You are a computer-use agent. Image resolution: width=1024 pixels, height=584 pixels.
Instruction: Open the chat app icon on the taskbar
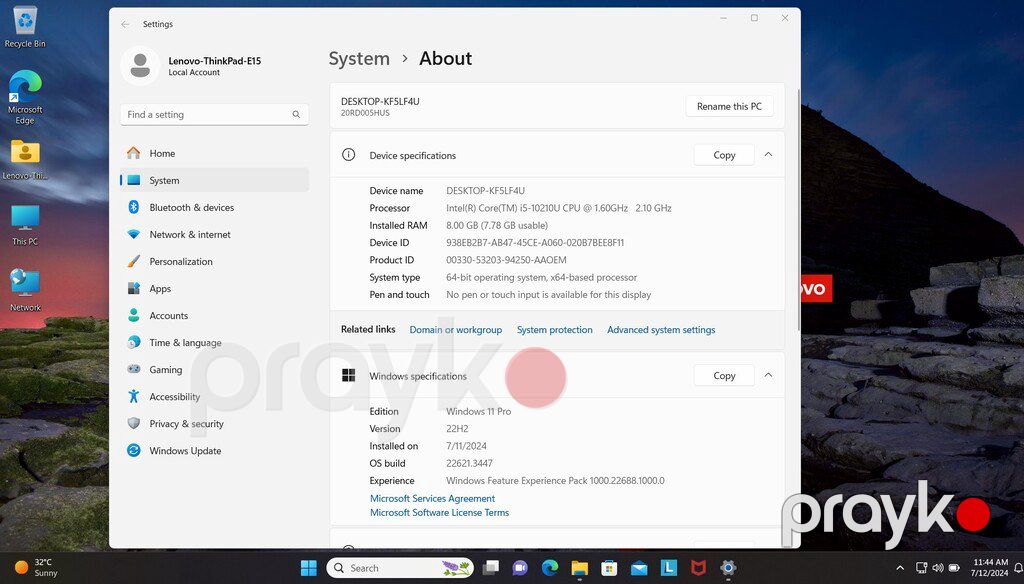tap(520, 568)
